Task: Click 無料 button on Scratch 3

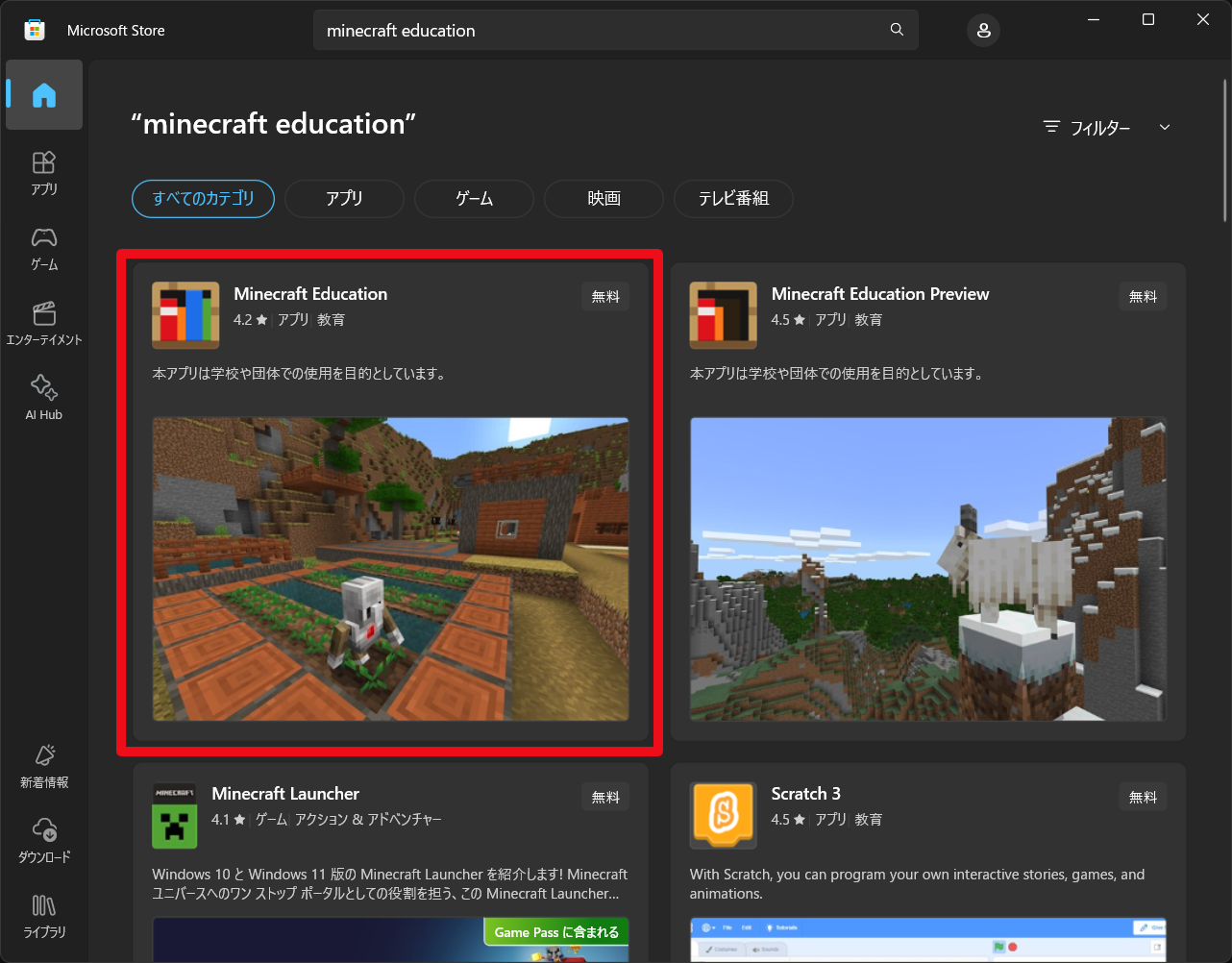Action: click(x=1143, y=798)
